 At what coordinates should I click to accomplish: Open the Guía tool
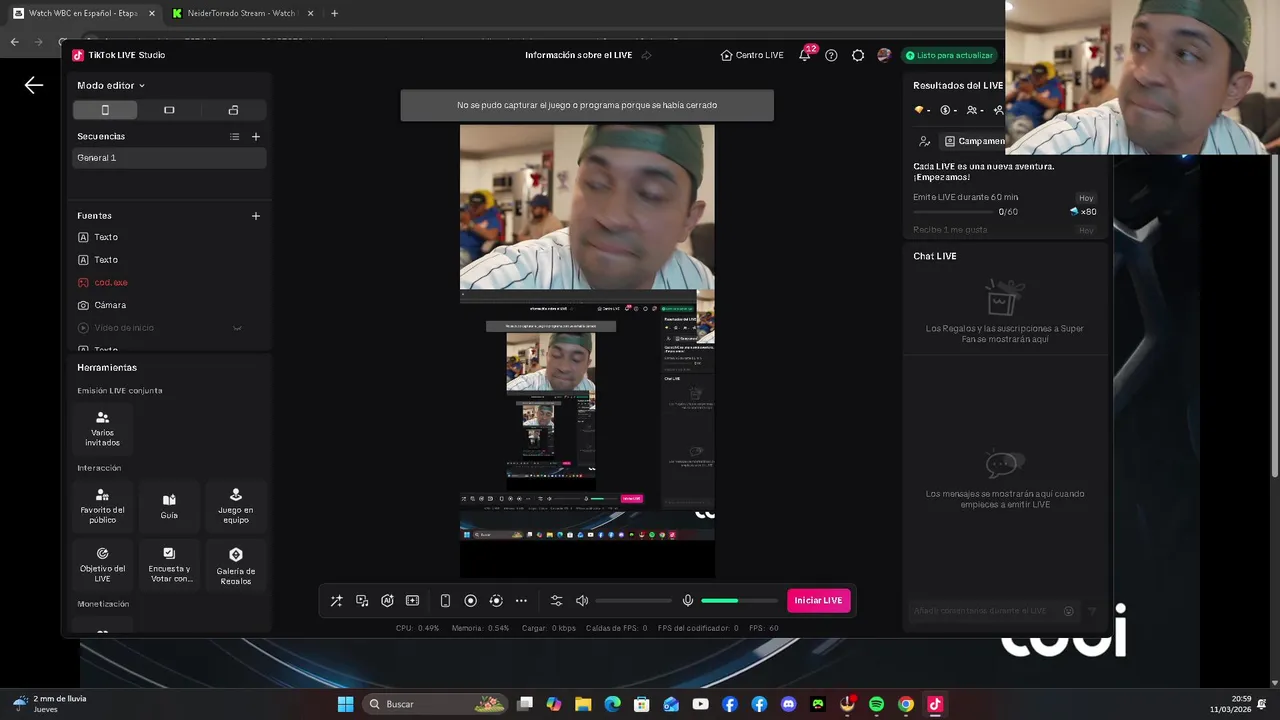[x=169, y=506]
